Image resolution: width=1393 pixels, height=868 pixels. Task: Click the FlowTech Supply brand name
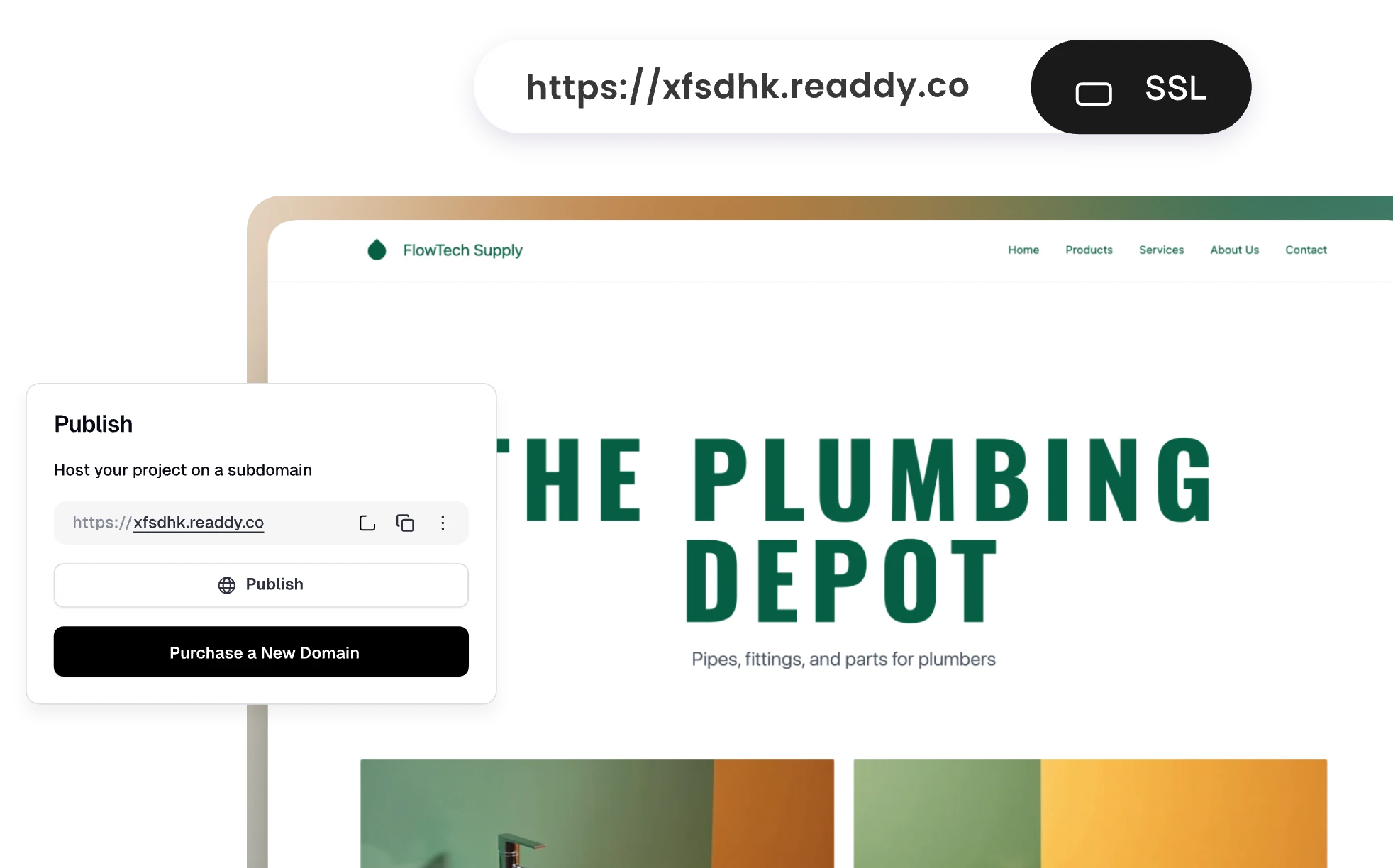tap(462, 250)
